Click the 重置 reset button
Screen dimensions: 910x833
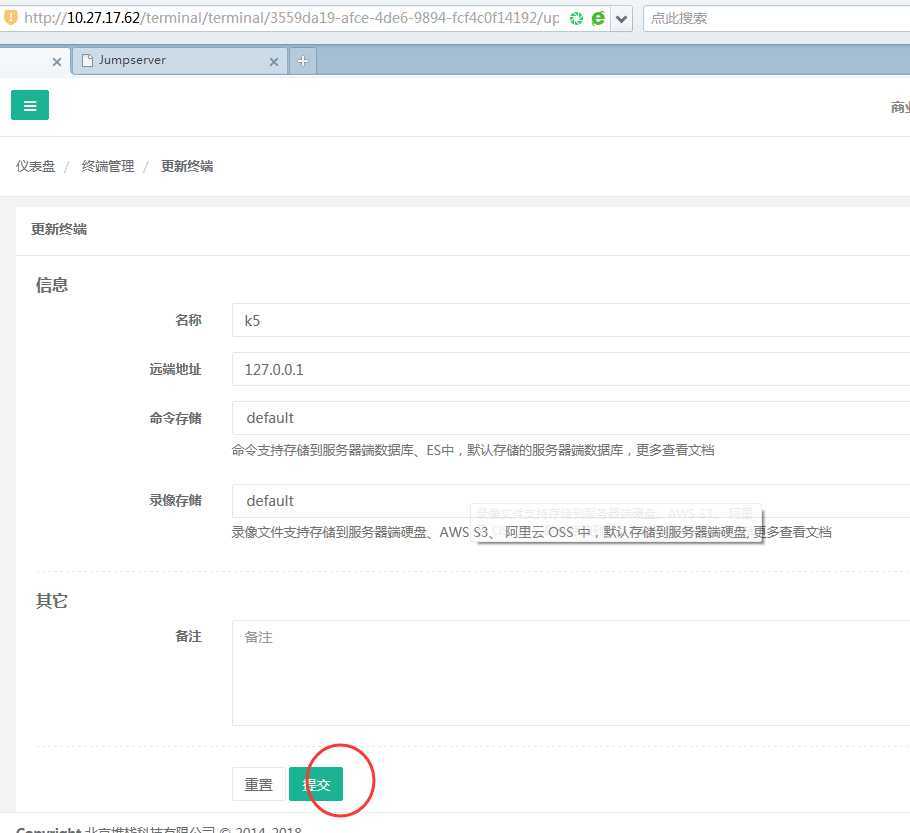(258, 784)
